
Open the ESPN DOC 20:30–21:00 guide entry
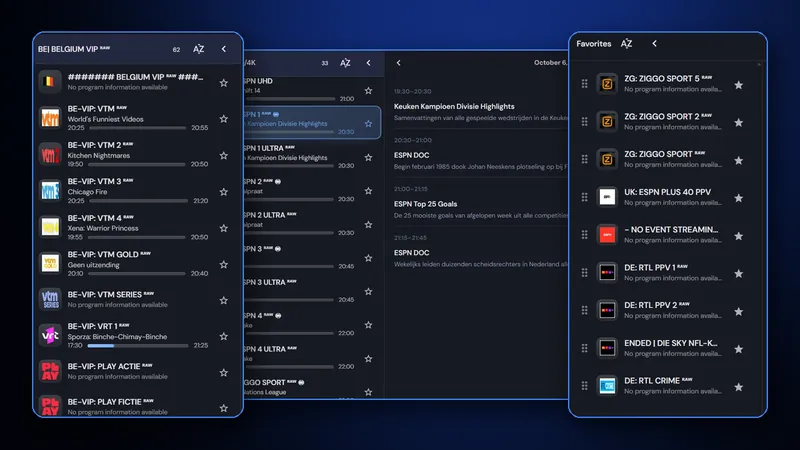click(x=480, y=155)
